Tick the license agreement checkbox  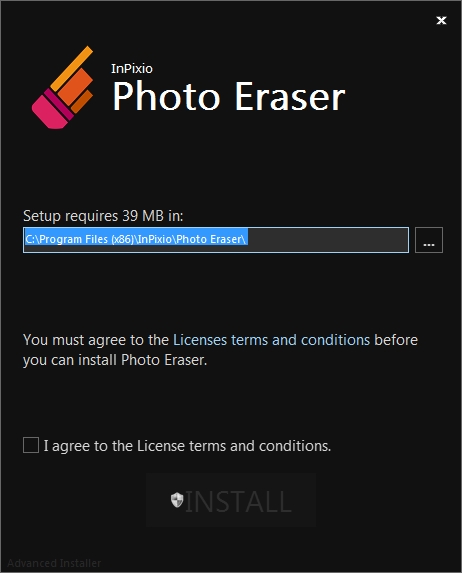[31, 445]
